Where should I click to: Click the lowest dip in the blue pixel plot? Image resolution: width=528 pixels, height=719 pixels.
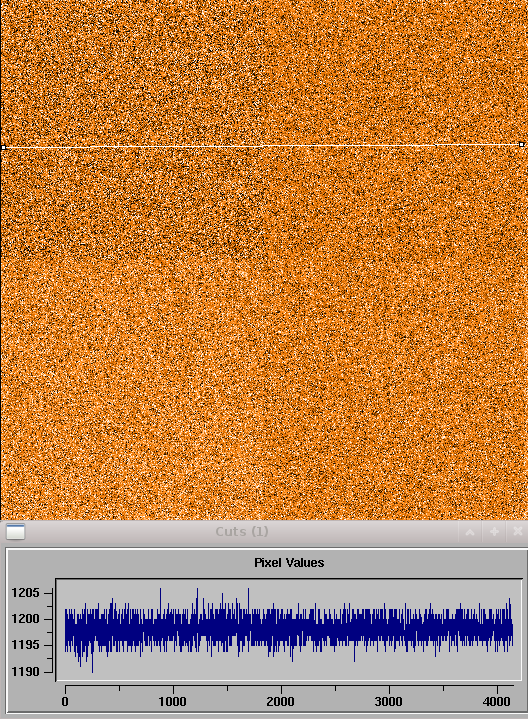pos(92,670)
